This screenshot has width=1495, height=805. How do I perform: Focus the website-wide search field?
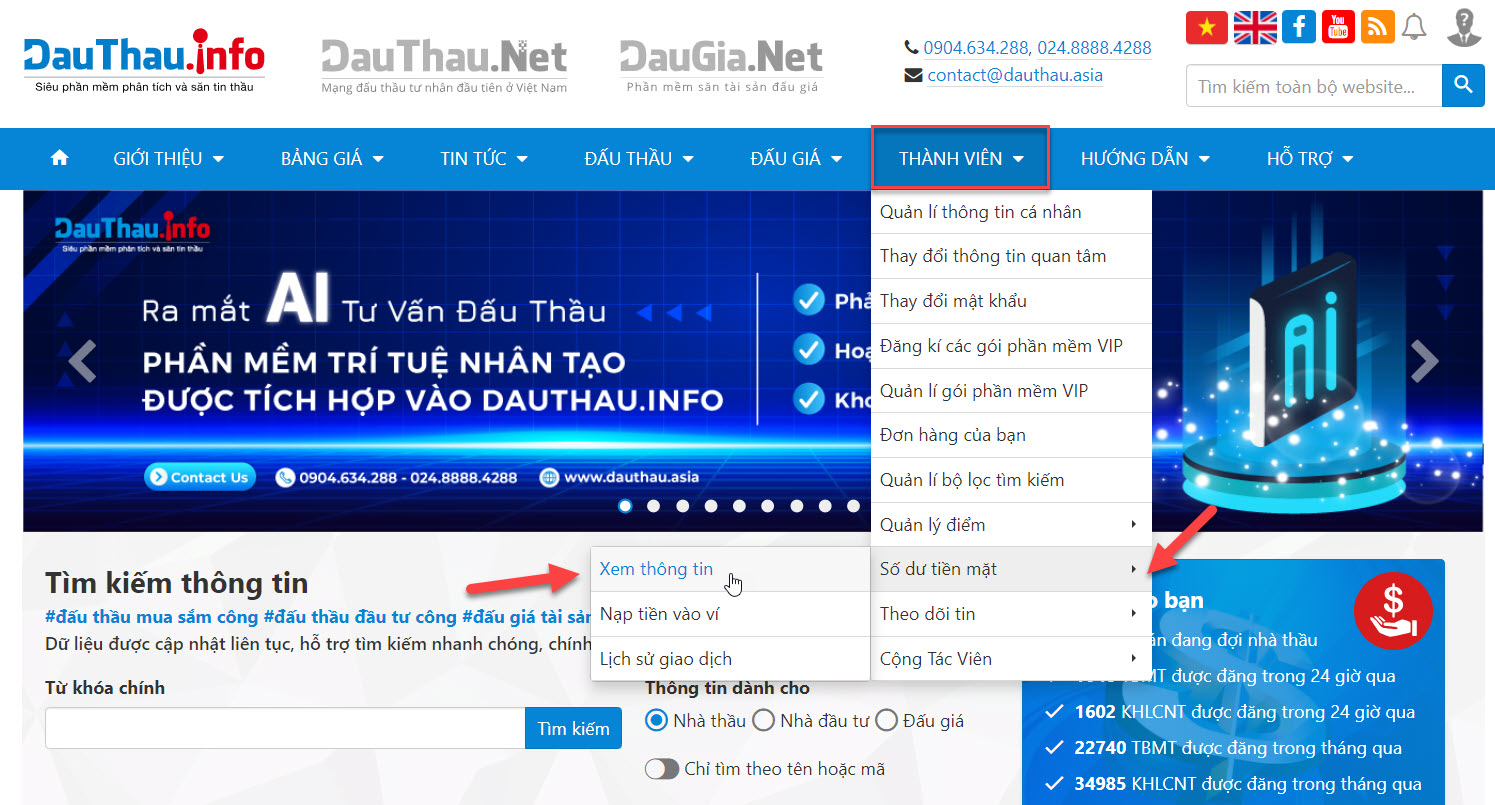(1314, 86)
